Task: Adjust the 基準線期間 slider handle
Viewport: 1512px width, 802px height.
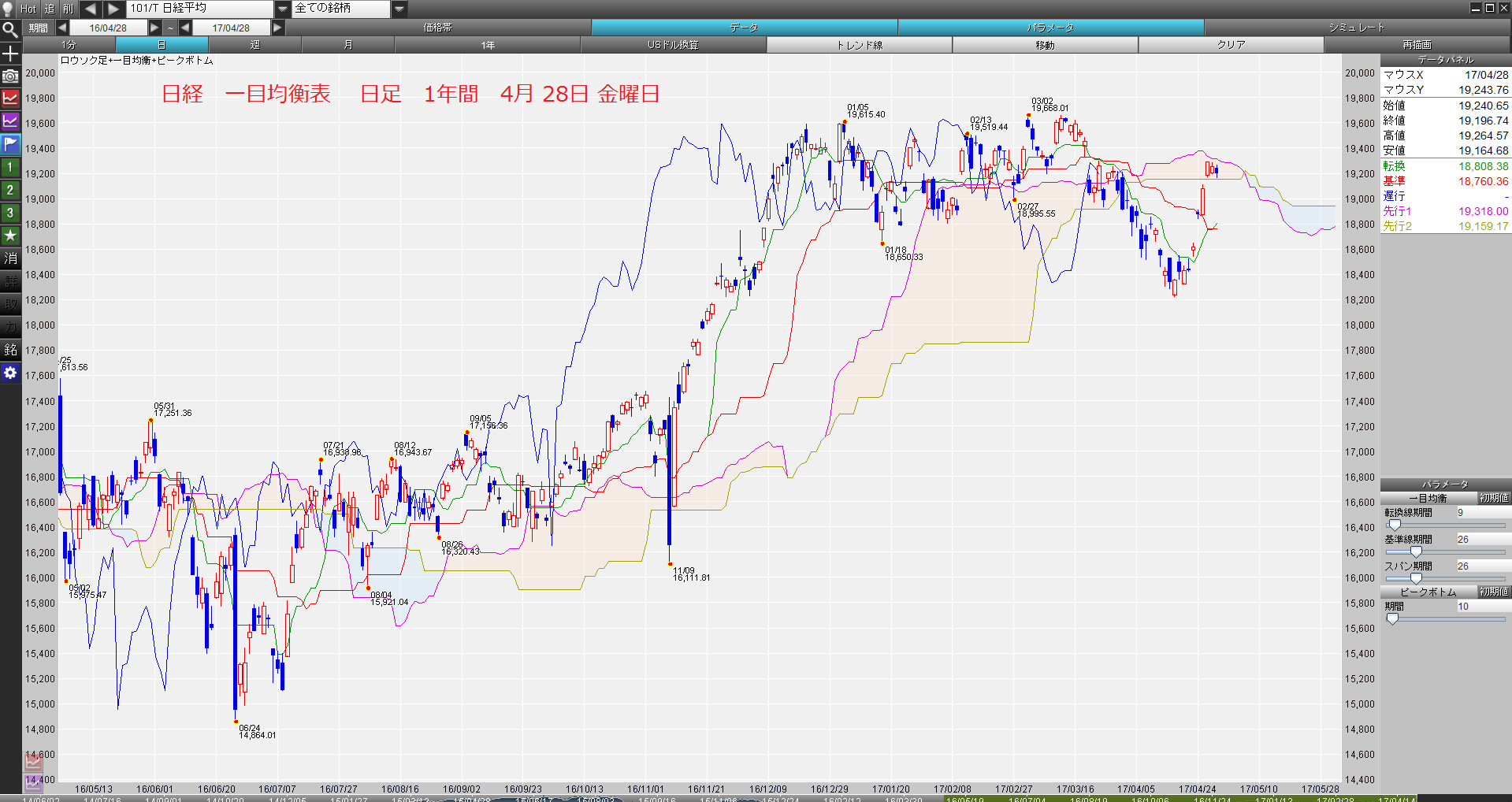Action: (1416, 551)
